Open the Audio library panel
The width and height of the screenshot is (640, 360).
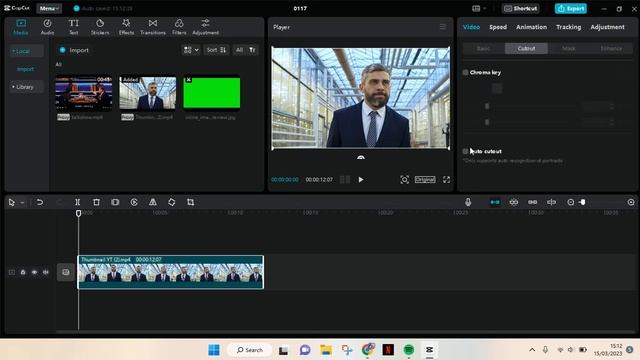(47, 27)
